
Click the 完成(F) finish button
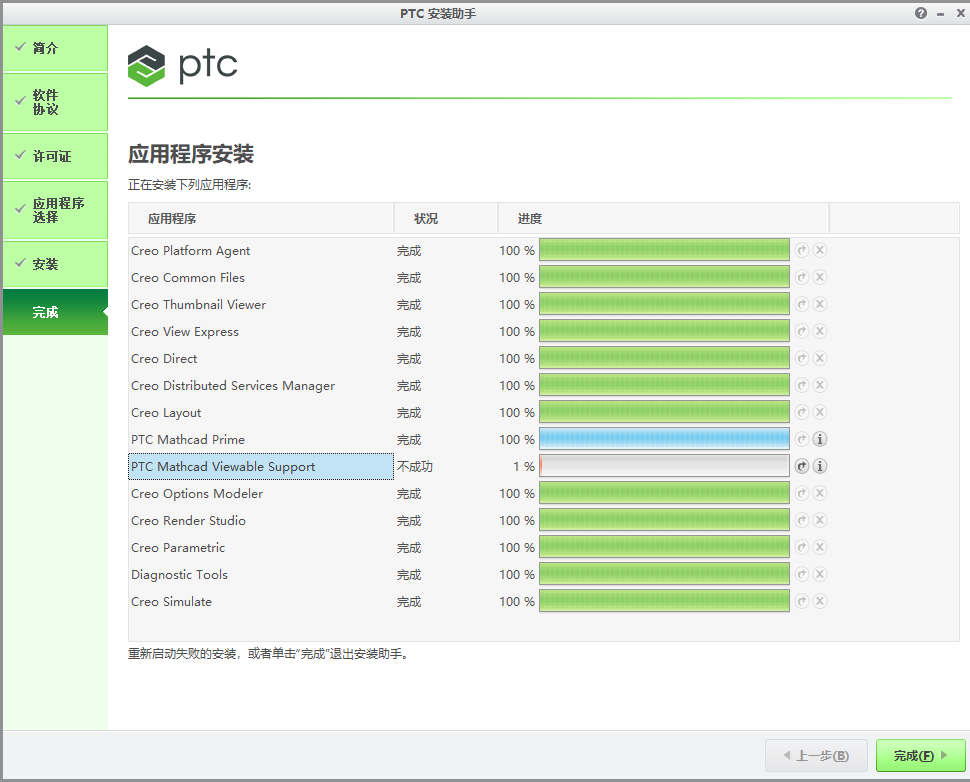(x=921, y=755)
